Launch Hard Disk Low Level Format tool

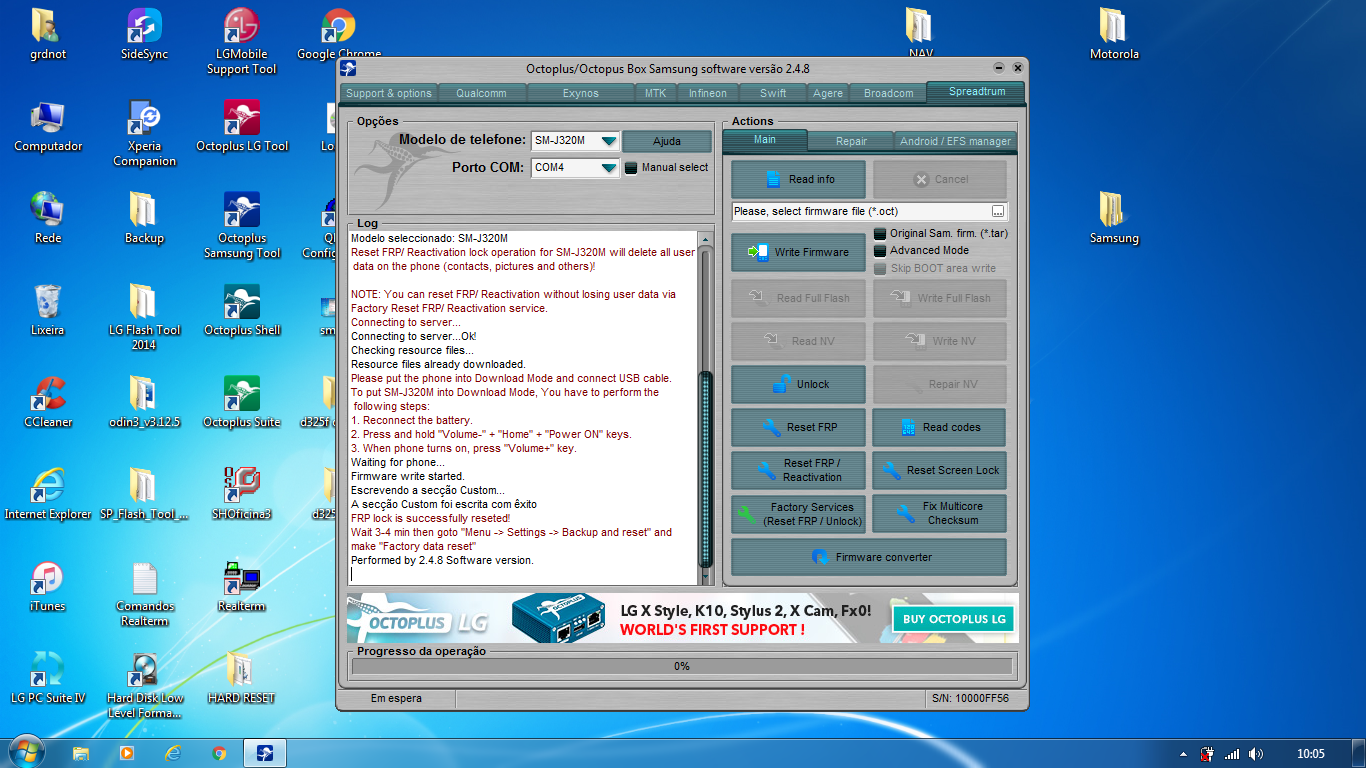click(144, 686)
